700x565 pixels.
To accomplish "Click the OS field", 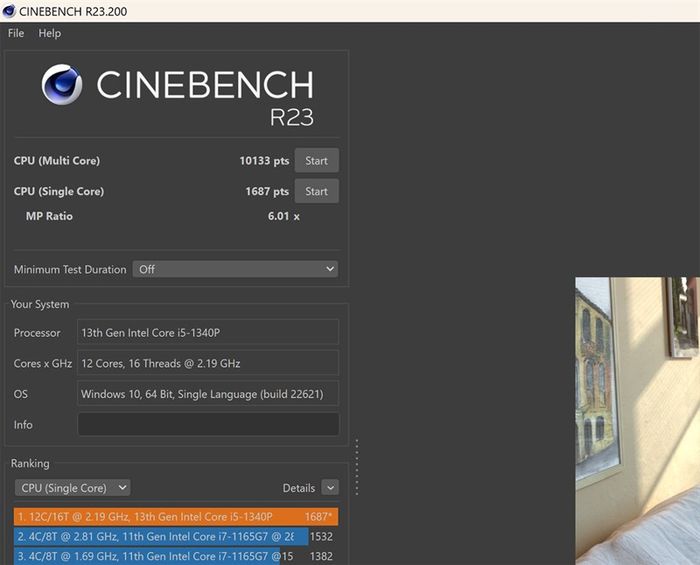I will [x=208, y=394].
